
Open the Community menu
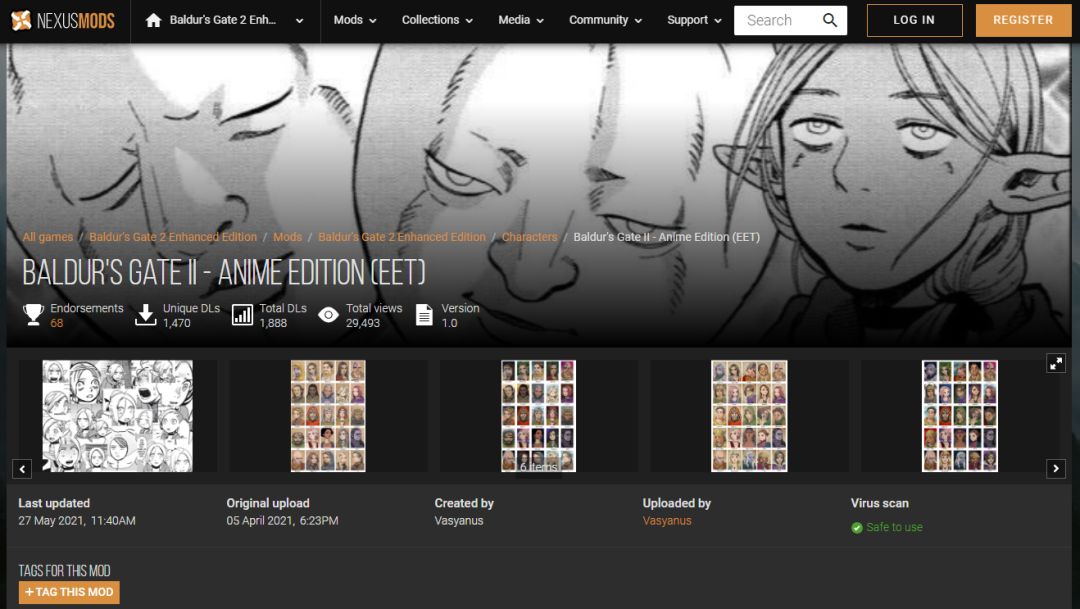point(605,20)
